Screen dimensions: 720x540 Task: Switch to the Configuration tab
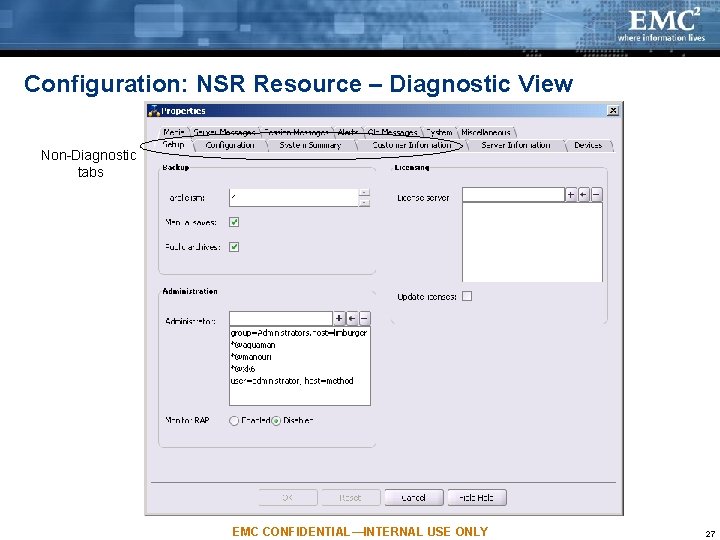tap(230, 145)
